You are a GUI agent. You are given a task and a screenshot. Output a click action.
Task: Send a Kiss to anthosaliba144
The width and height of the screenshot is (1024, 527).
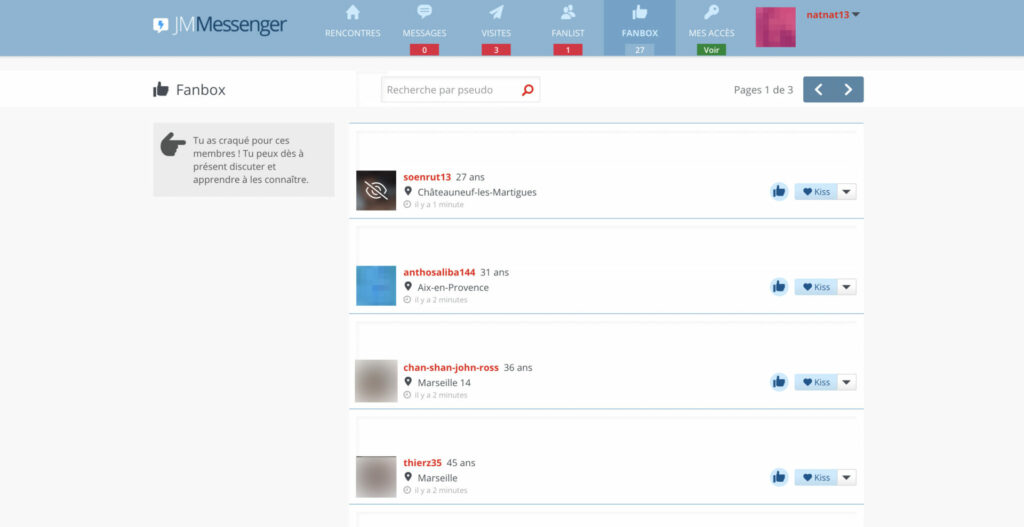click(x=816, y=287)
